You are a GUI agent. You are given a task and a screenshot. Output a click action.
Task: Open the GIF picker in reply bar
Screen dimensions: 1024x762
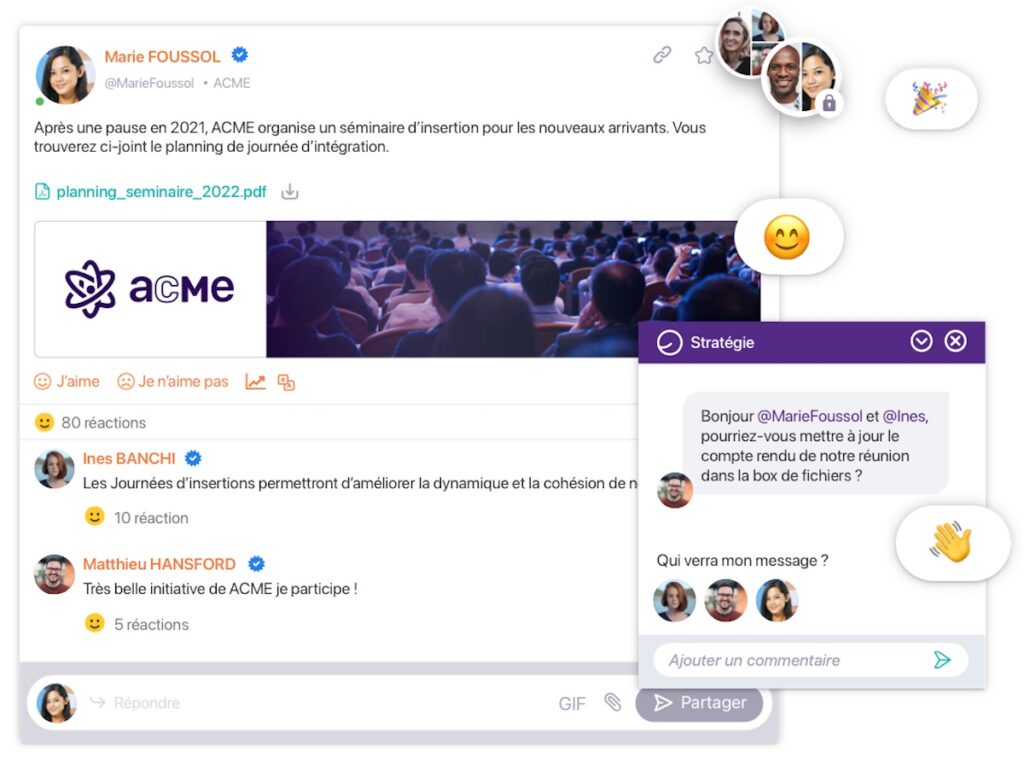click(572, 703)
